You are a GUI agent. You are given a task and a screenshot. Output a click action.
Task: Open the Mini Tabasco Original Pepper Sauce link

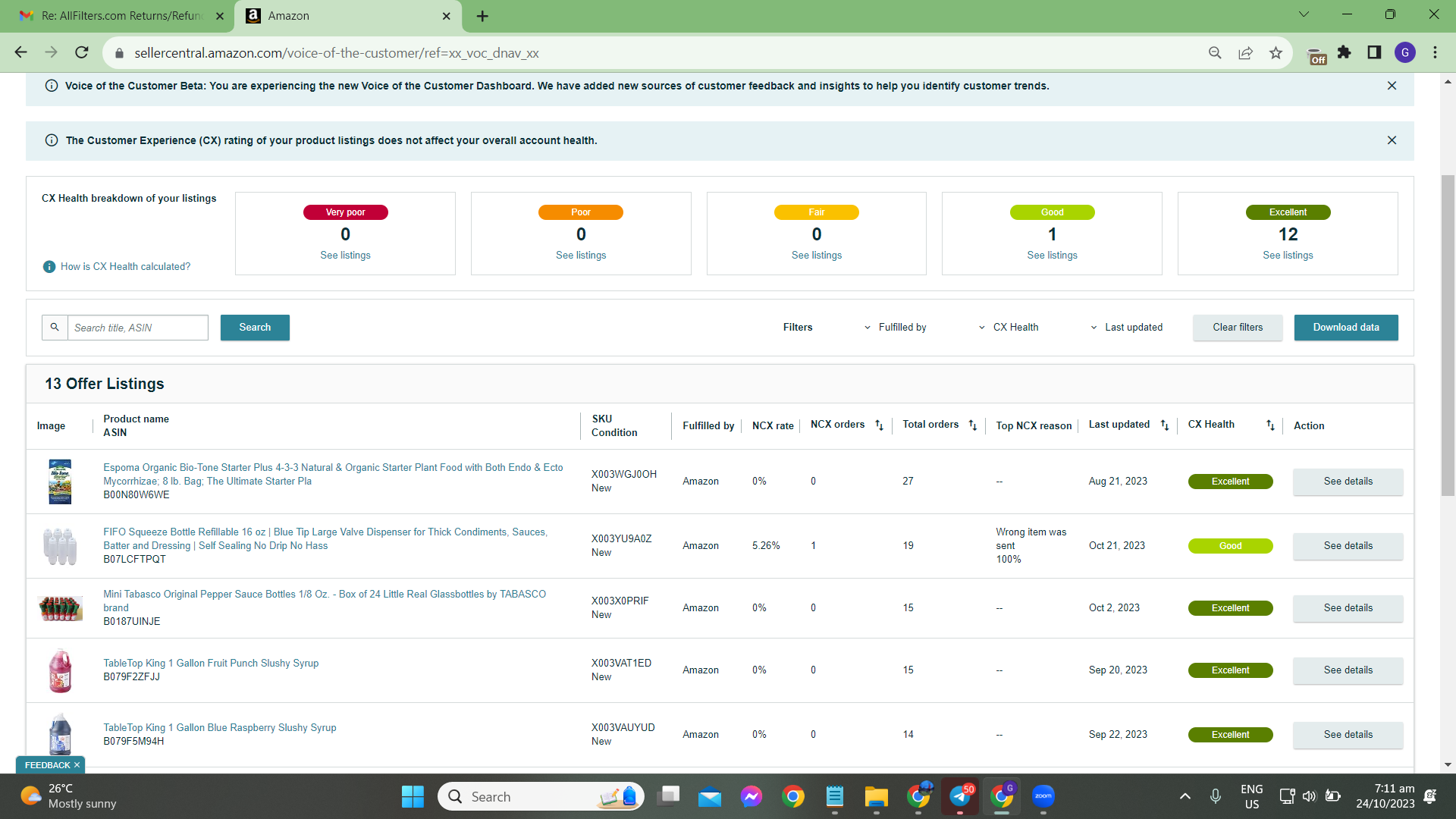tap(325, 601)
